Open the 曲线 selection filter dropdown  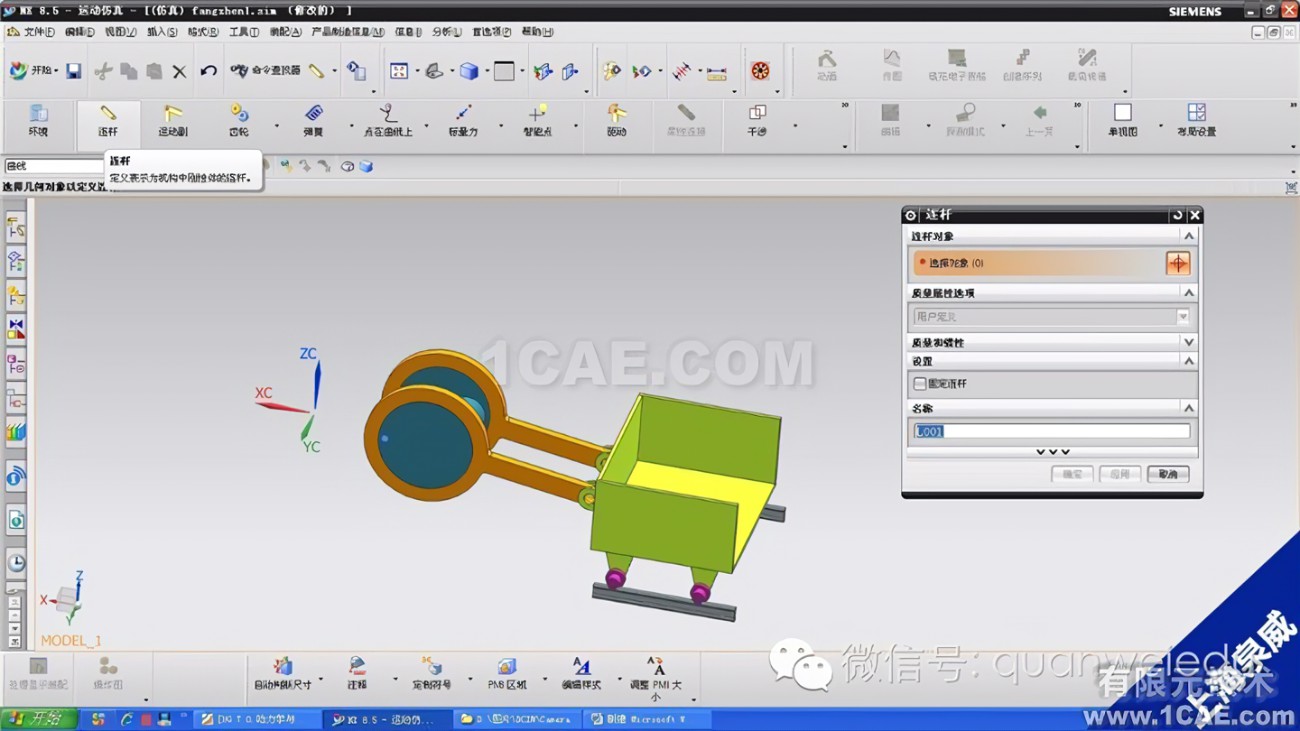click(x=54, y=167)
